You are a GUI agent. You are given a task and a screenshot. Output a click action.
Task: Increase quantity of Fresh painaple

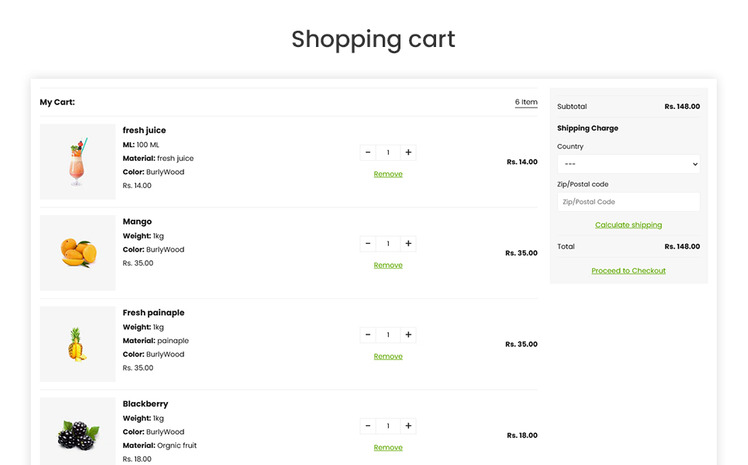[408, 335]
